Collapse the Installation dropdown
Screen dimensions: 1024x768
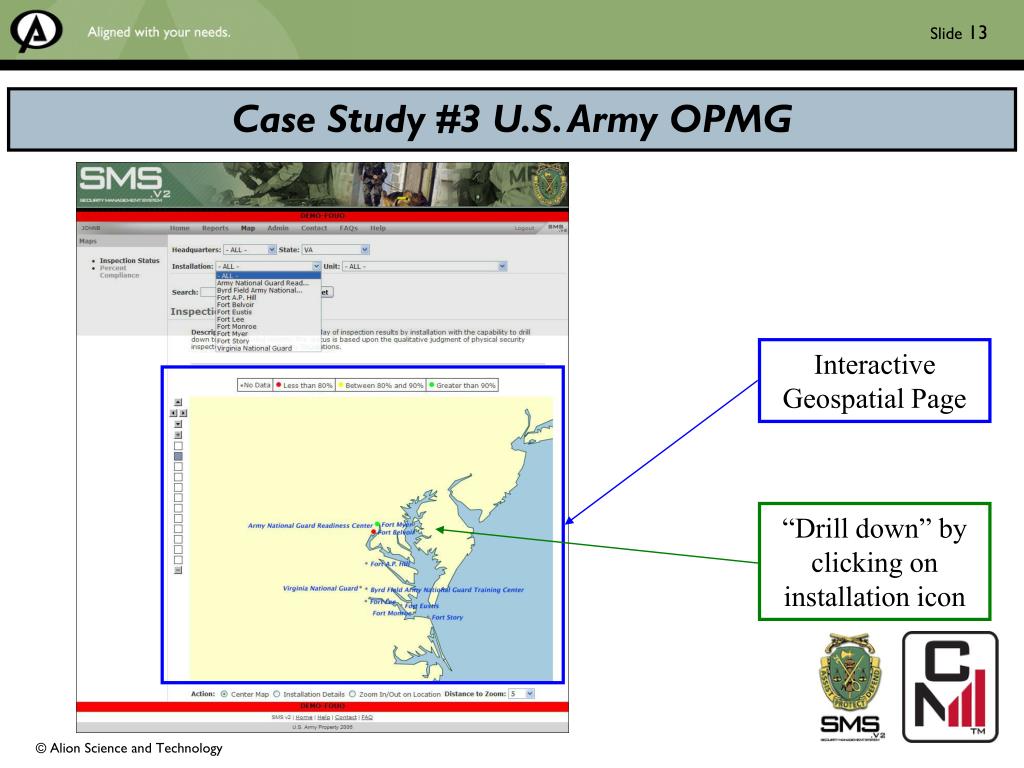(268, 266)
